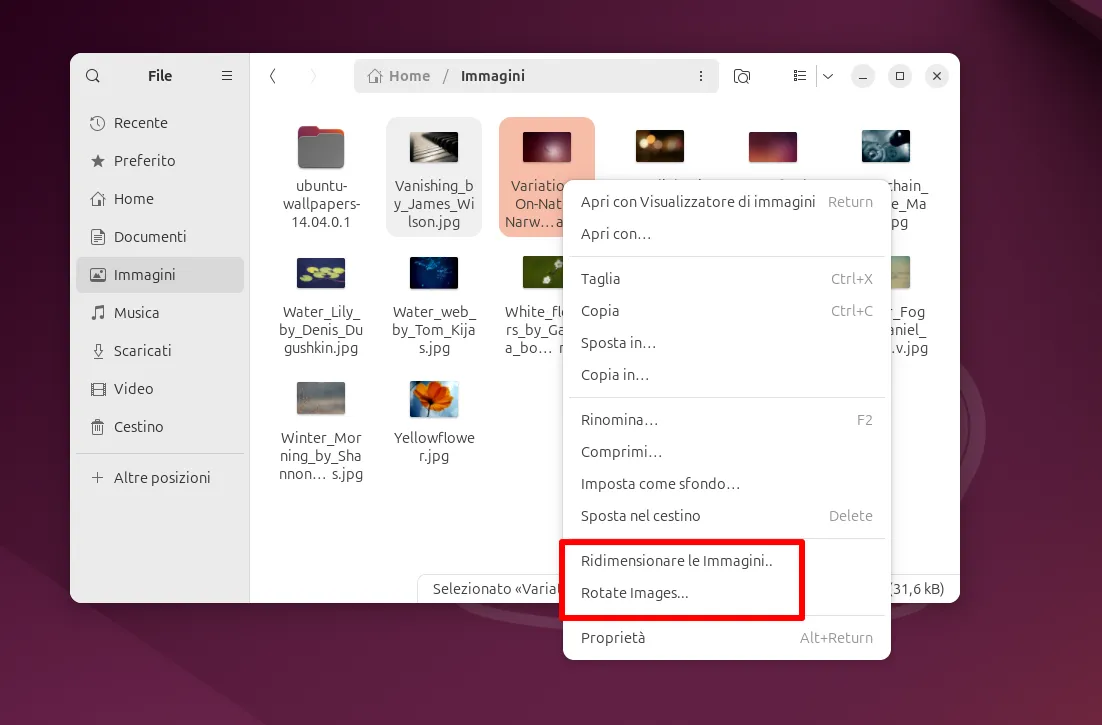Go back with the left arrow
Image resolution: width=1102 pixels, height=725 pixels.
point(273,76)
